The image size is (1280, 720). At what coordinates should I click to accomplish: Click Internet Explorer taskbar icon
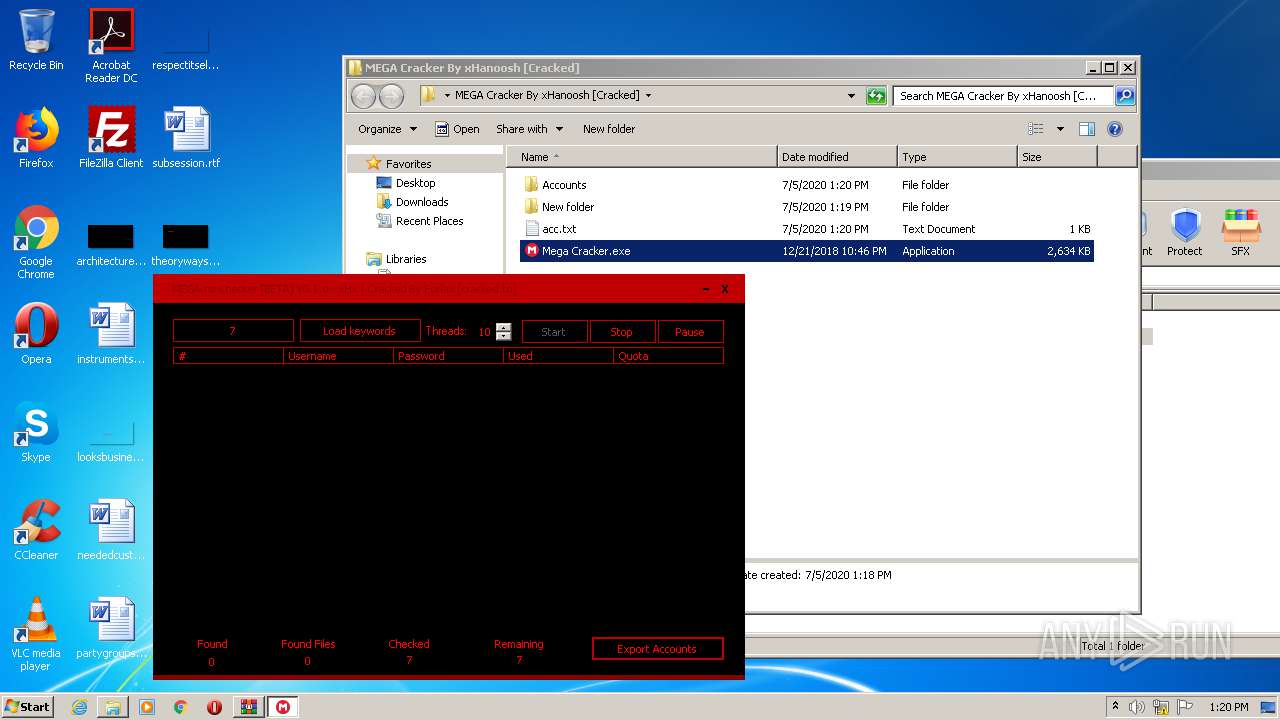click(x=79, y=707)
